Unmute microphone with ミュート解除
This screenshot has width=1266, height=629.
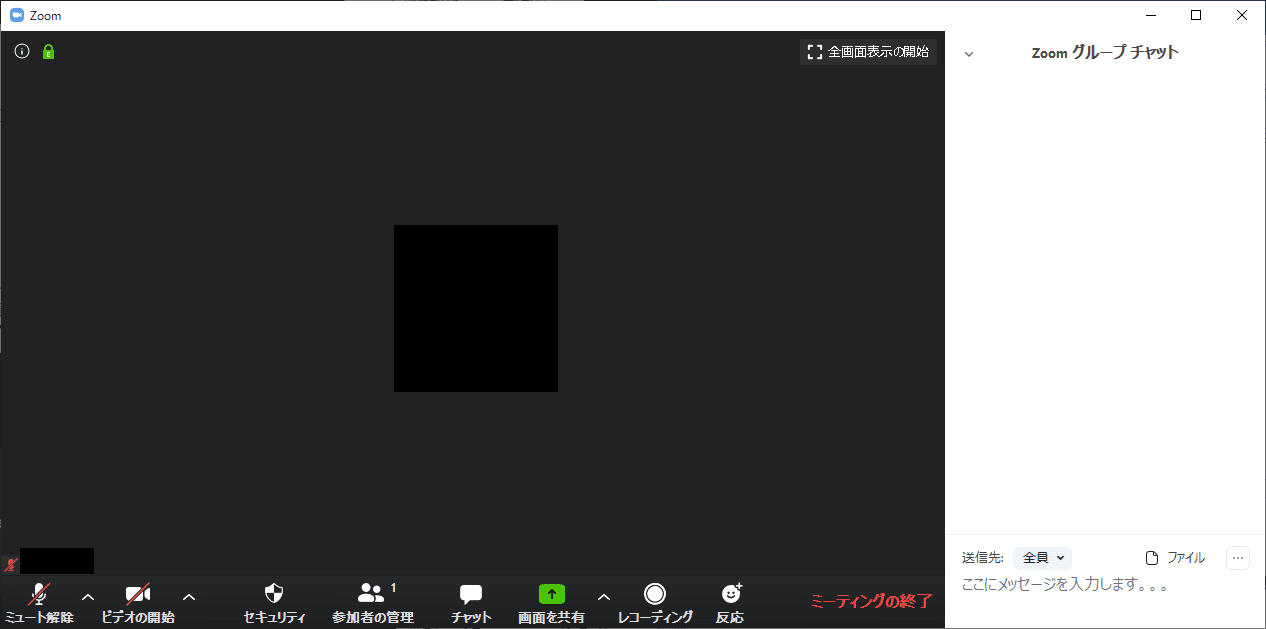(39, 603)
